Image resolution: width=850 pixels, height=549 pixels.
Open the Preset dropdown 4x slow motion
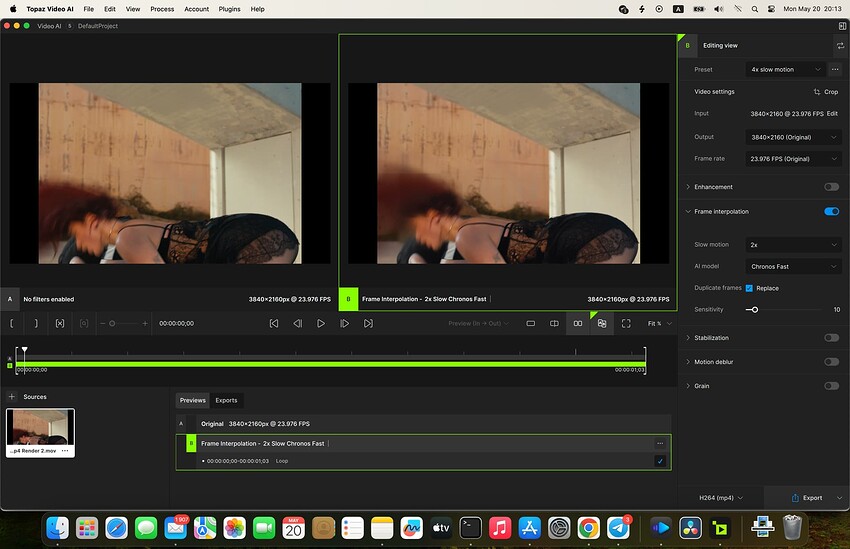(785, 69)
